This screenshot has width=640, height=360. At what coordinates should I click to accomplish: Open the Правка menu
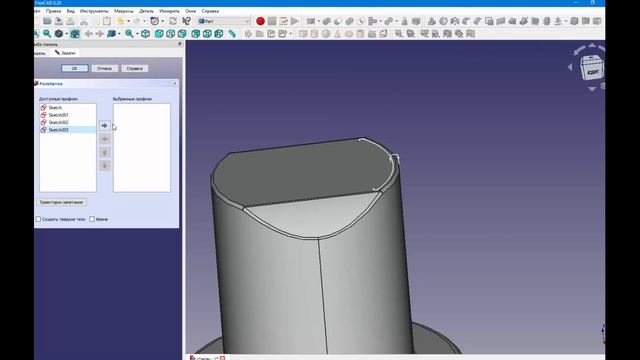click(x=53, y=11)
